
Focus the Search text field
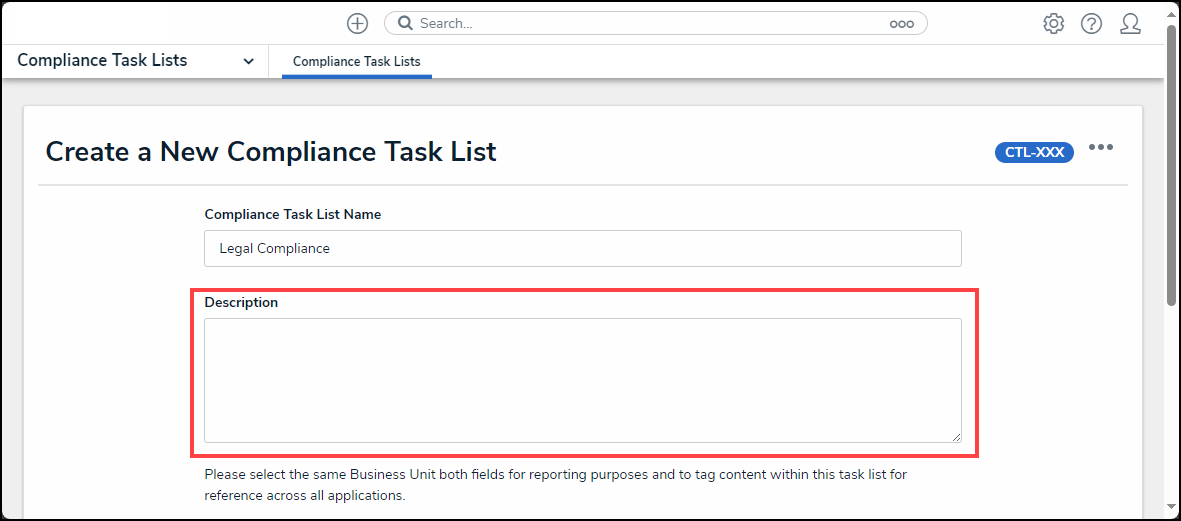tap(650, 23)
